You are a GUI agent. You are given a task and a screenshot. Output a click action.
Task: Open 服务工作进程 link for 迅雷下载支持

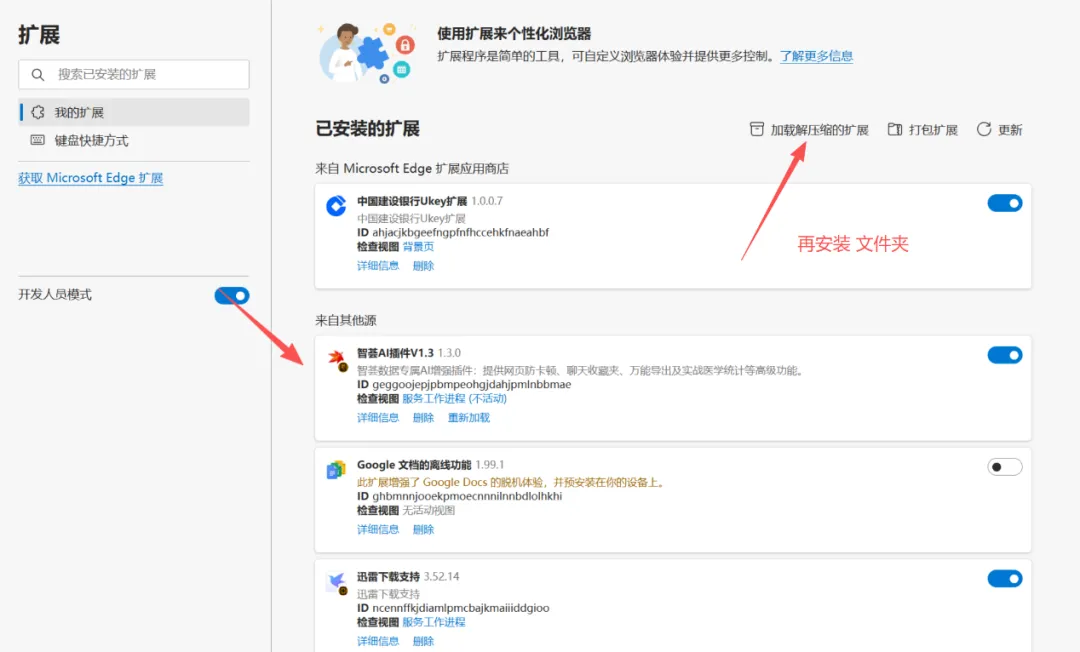click(x=434, y=622)
